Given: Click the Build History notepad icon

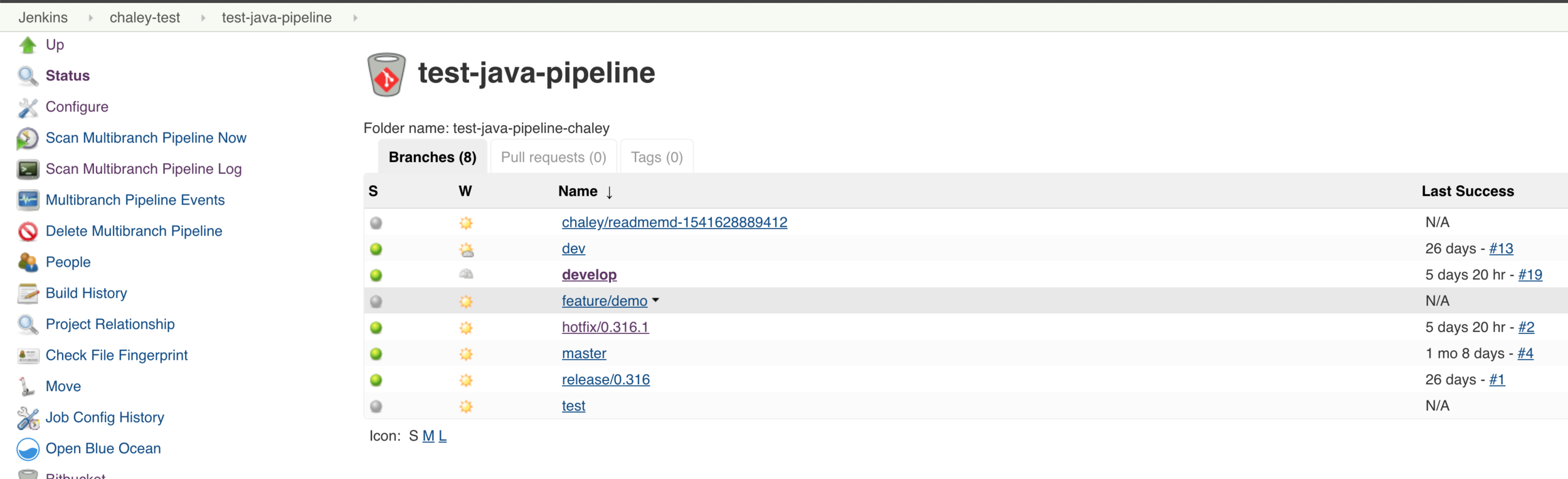Looking at the screenshot, I should tap(28, 293).
